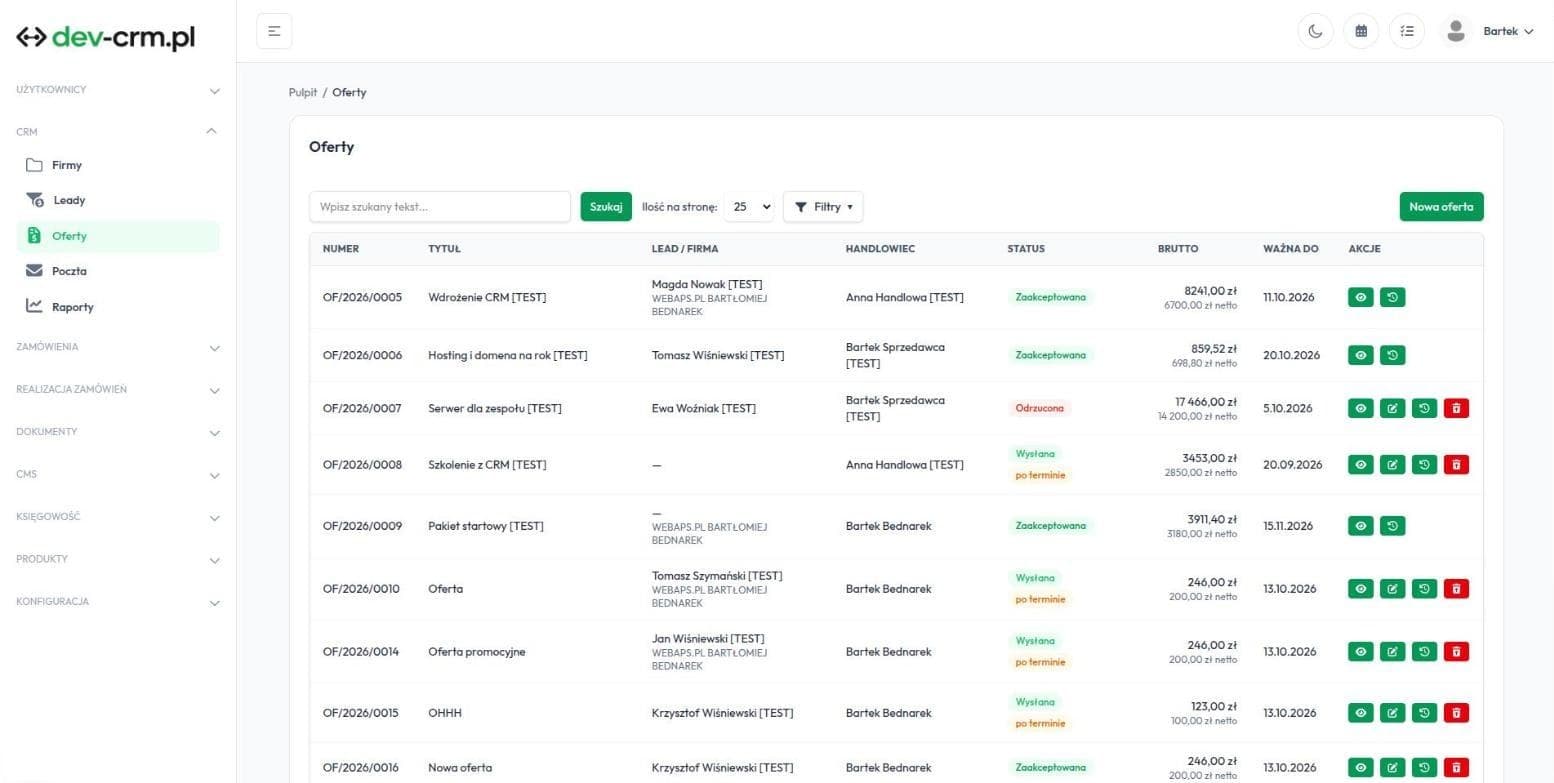
Task: Open Poczta in the sidebar
Action: click(118, 271)
